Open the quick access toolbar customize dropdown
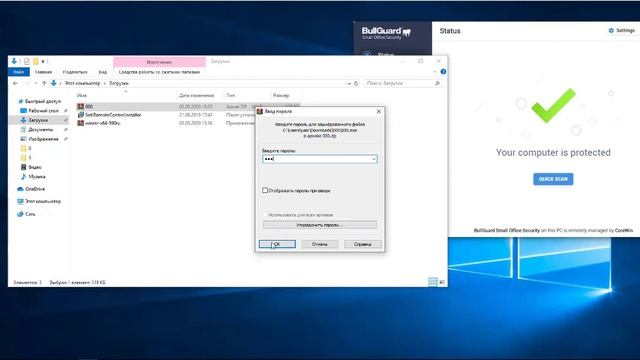 (43, 62)
